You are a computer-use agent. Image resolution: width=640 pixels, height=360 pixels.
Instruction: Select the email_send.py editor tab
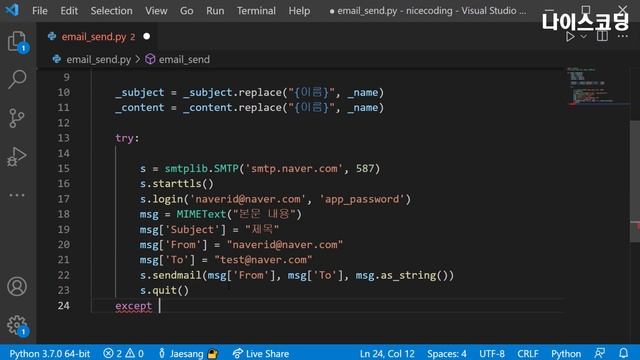pyautogui.click(x=98, y=37)
